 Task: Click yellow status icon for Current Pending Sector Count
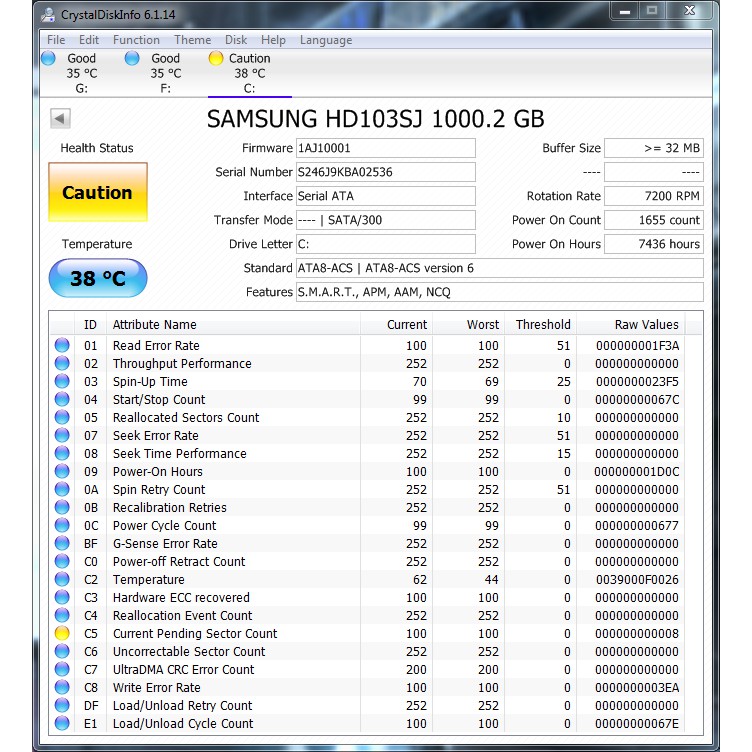tap(62, 634)
